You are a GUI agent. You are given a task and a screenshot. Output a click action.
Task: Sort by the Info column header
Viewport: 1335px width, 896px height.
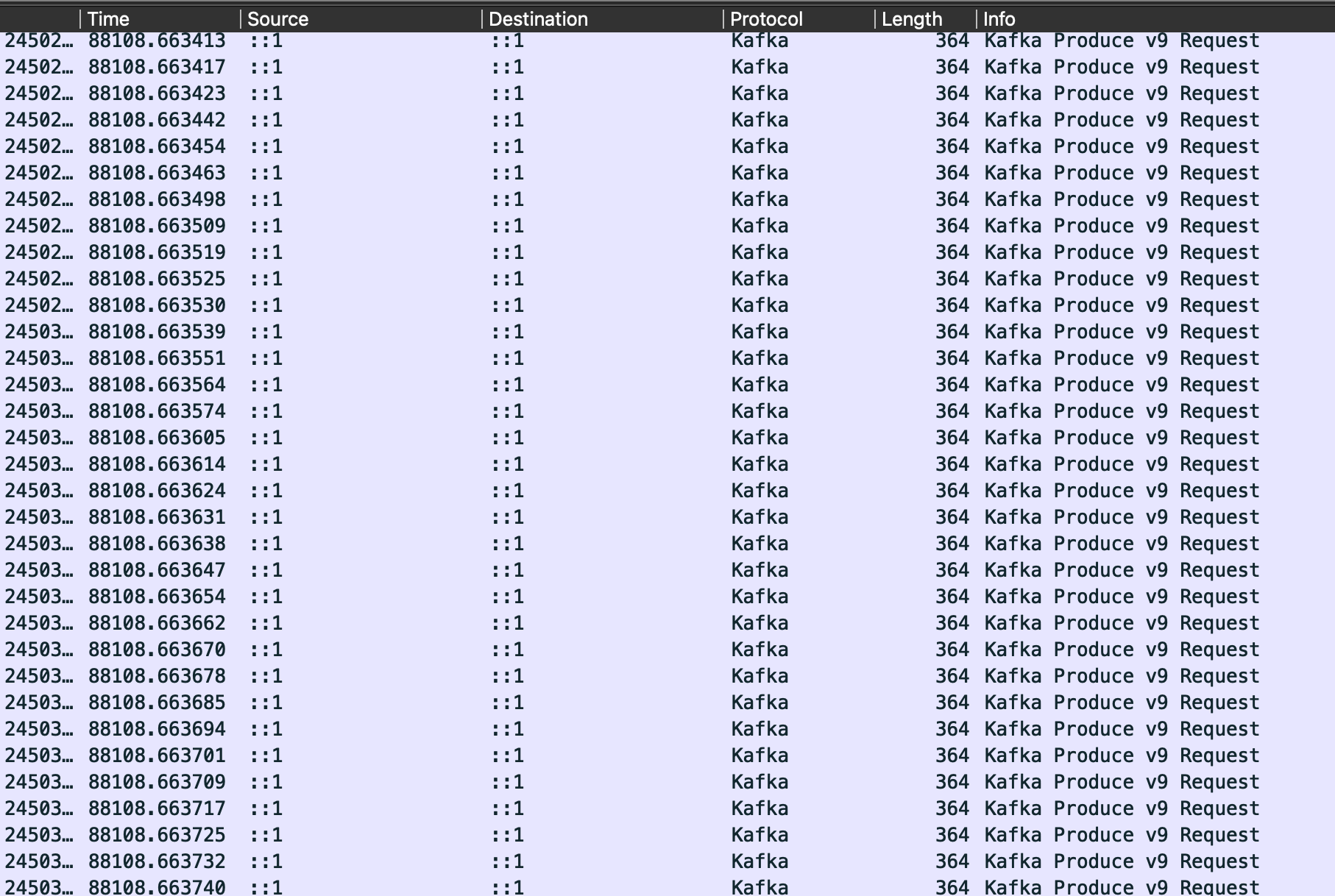[999, 19]
